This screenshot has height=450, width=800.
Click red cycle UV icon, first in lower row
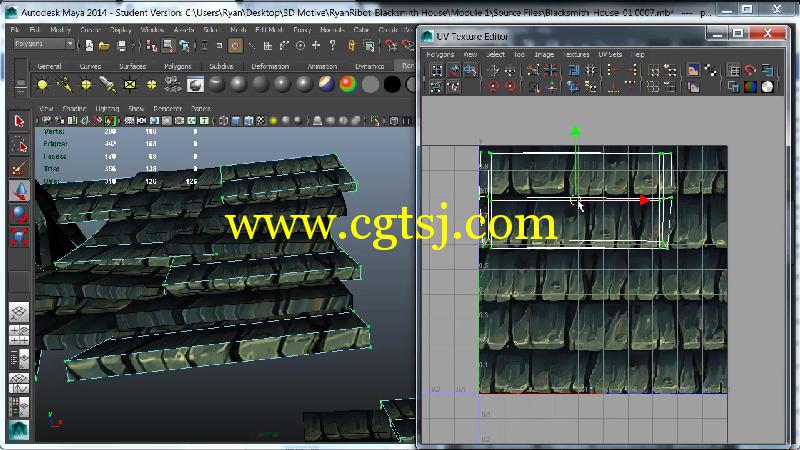point(493,87)
